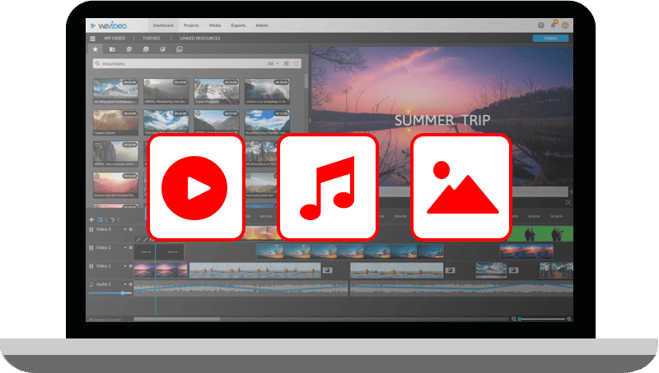
Task: Click the notification bell icon
Action: point(554,25)
